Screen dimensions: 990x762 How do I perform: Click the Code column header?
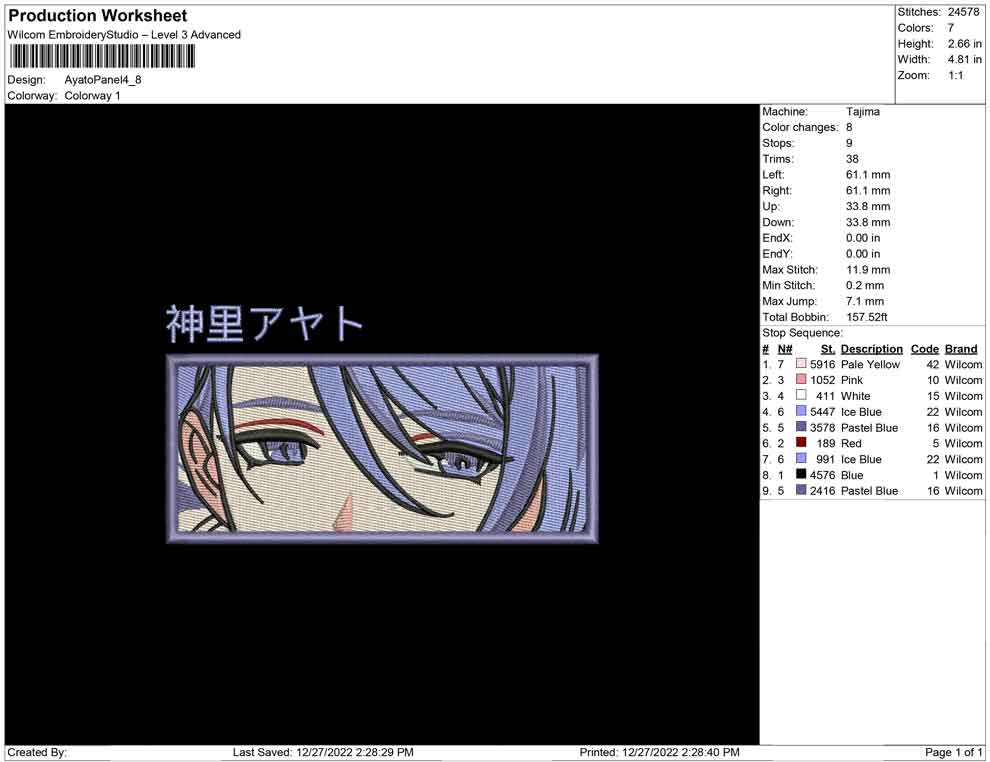(924, 349)
